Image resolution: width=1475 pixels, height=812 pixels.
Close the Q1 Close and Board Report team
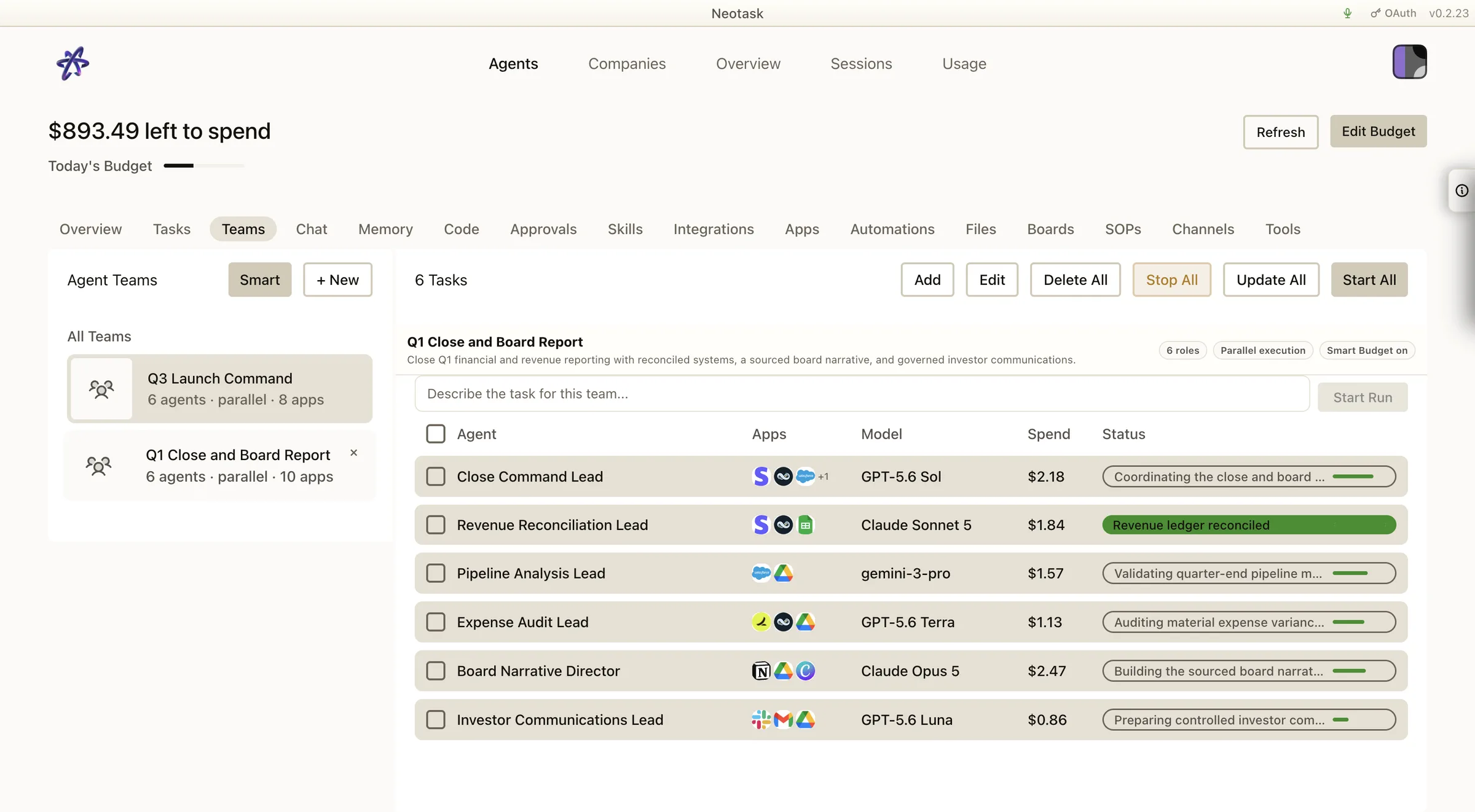pyautogui.click(x=353, y=453)
